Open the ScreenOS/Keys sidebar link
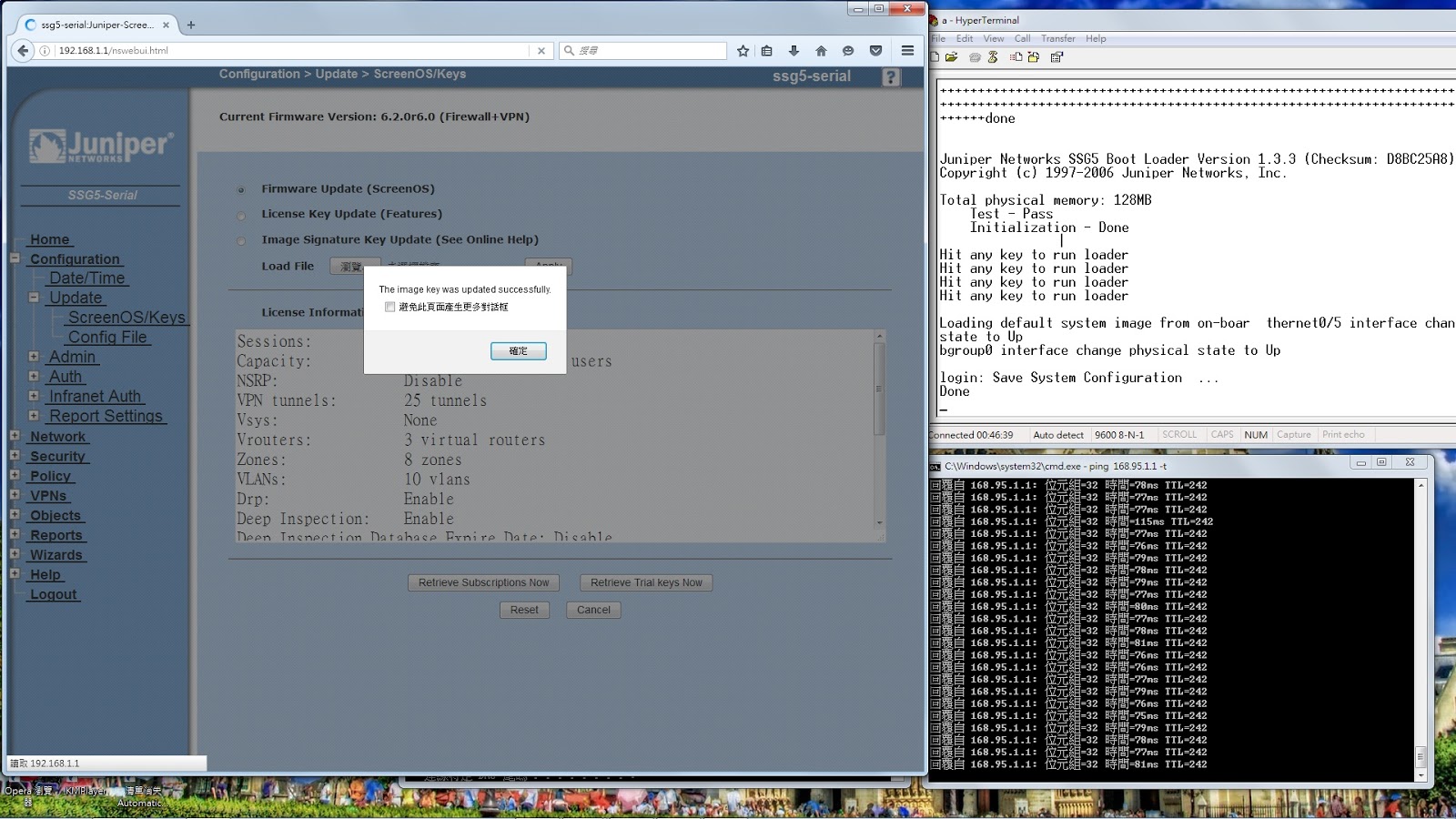The image size is (1456, 819). click(127, 318)
